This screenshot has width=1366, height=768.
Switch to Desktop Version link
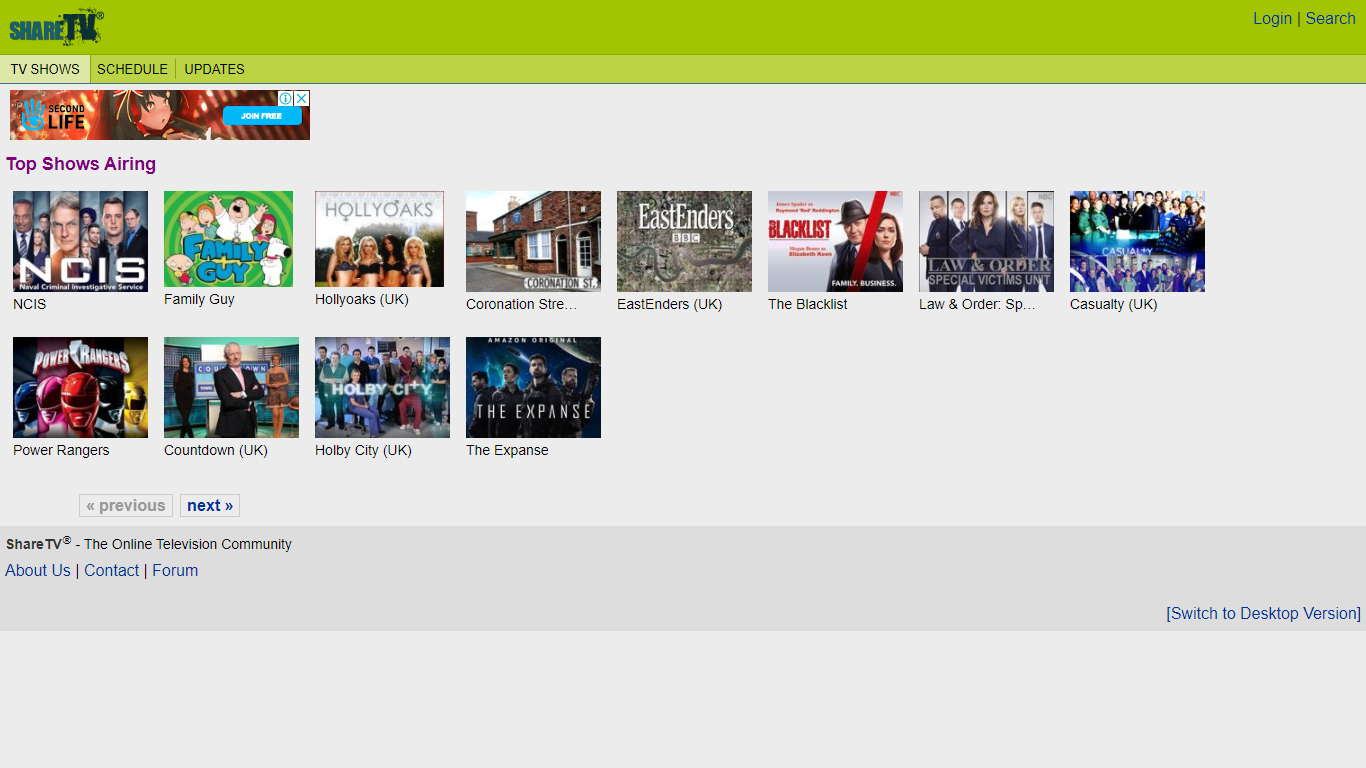[x=1264, y=614]
